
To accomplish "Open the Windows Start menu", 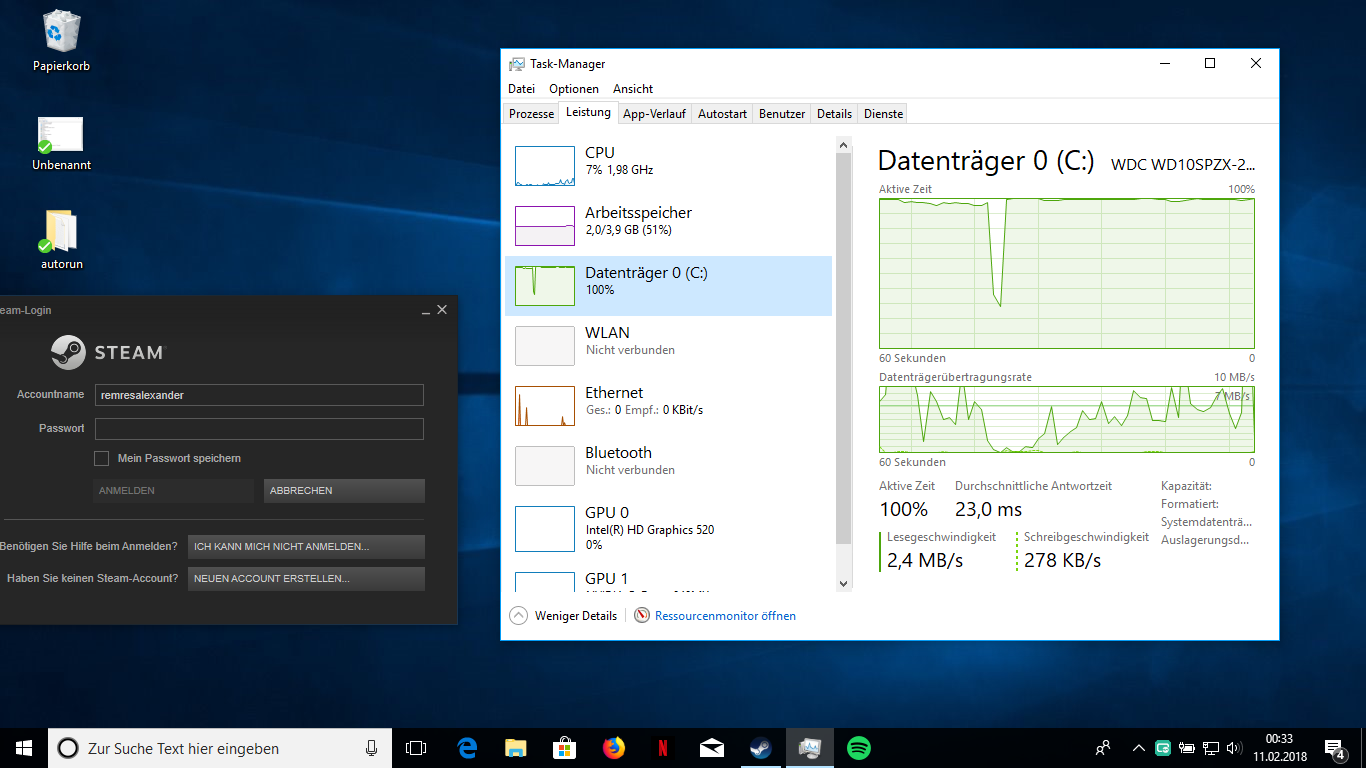I will point(24,748).
